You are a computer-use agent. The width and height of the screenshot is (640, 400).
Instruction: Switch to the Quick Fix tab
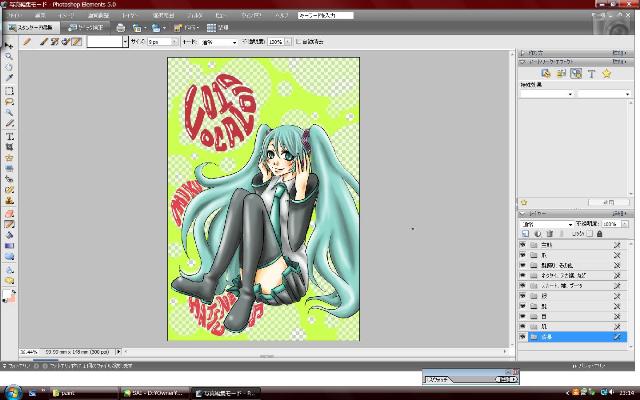coord(89,28)
